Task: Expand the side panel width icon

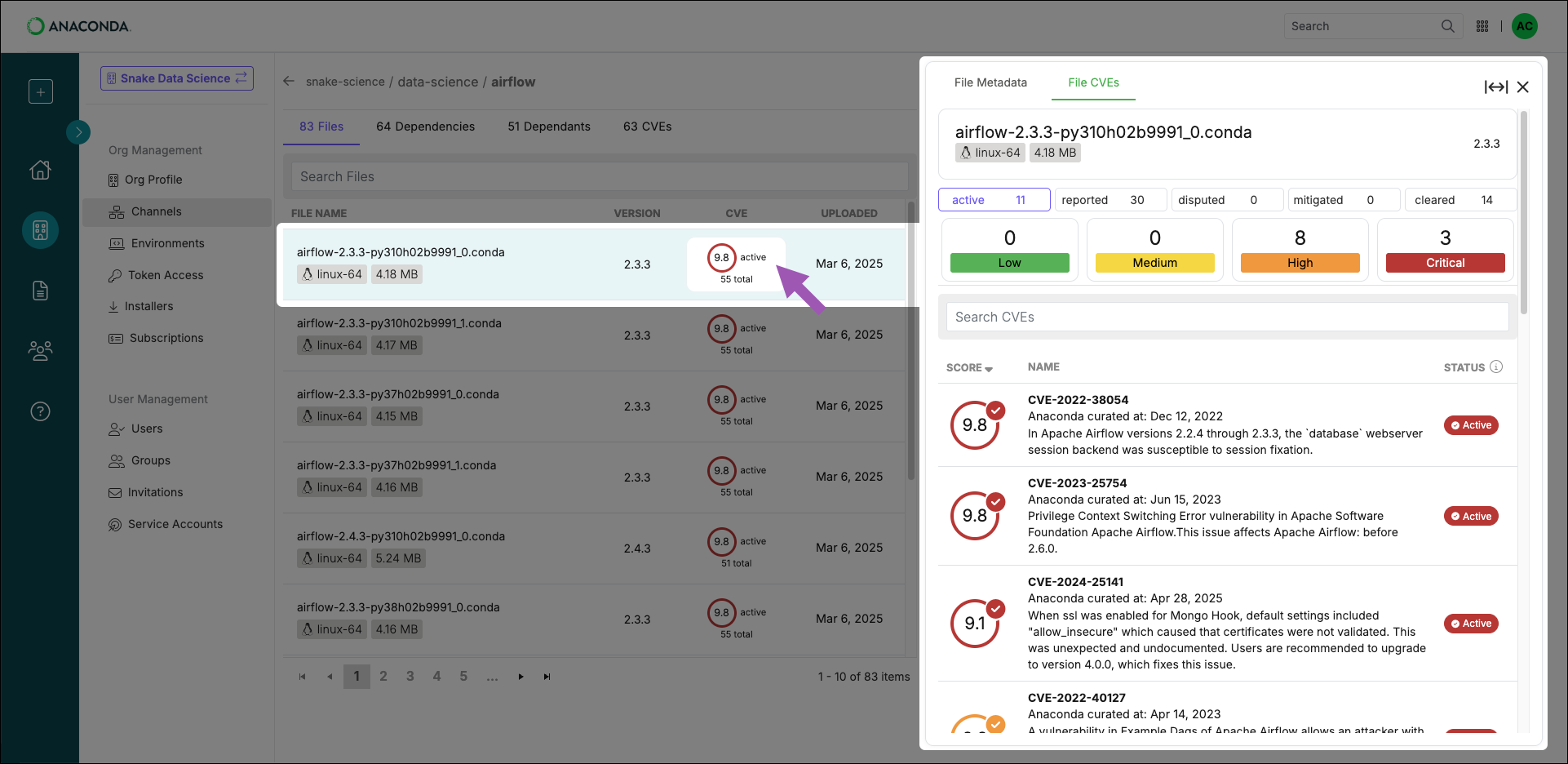Action: coord(1495,87)
